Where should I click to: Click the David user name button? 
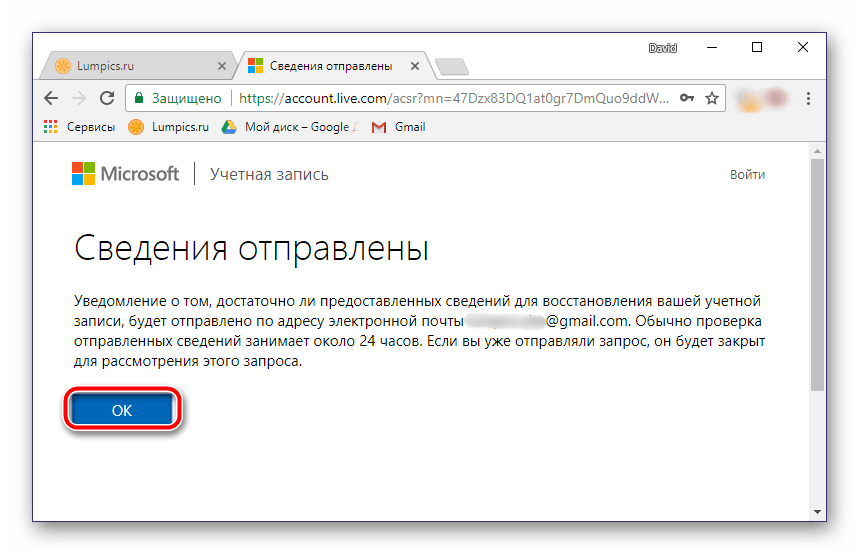coord(662,48)
